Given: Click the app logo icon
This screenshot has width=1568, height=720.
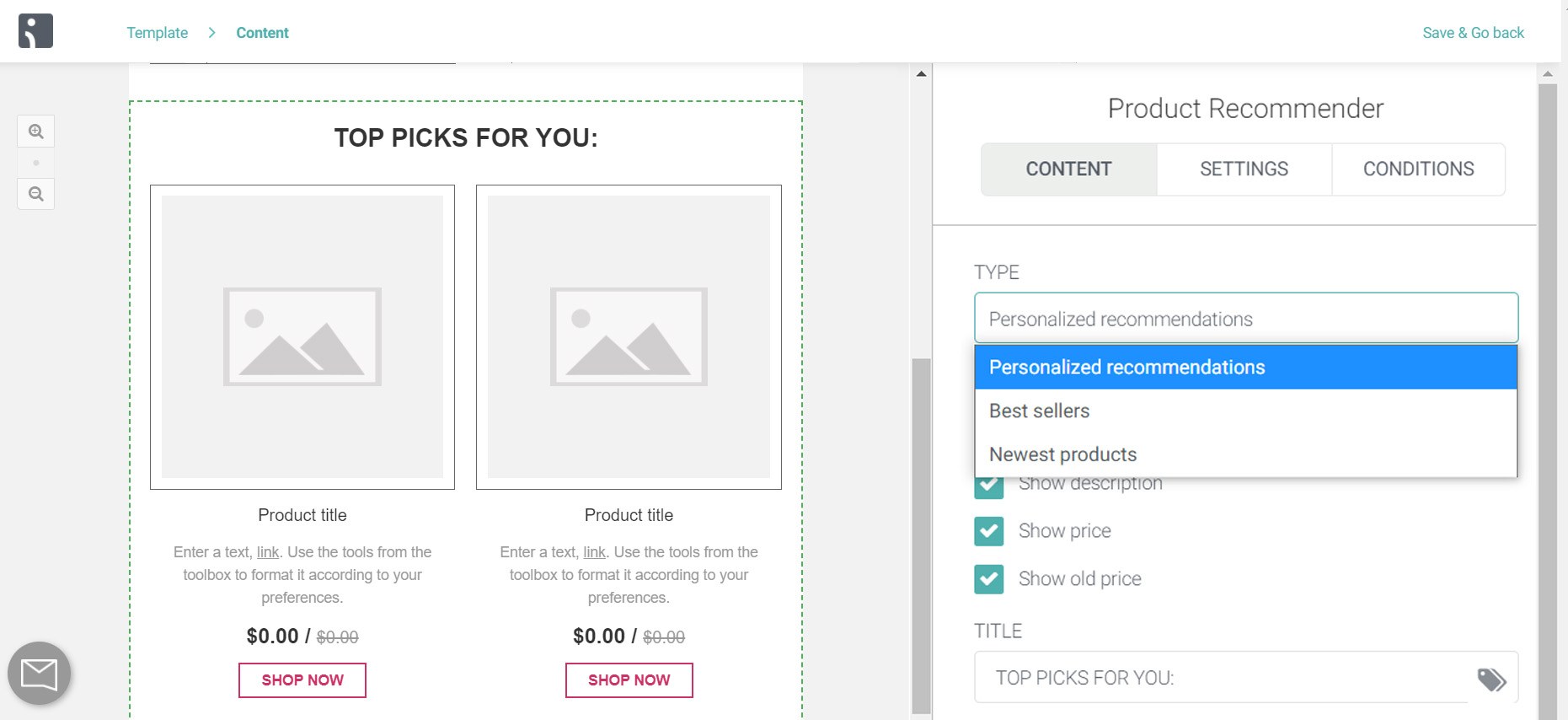Looking at the screenshot, I should click(35, 31).
